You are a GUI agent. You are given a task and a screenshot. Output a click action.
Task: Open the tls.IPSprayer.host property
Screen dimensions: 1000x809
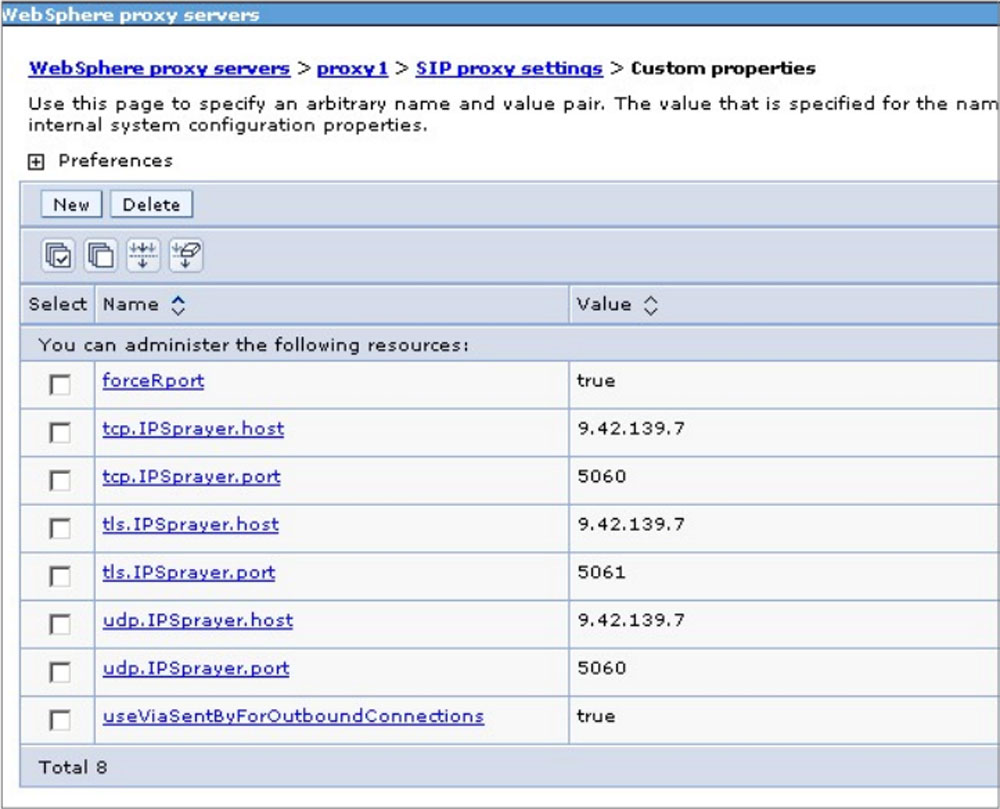coord(191,524)
